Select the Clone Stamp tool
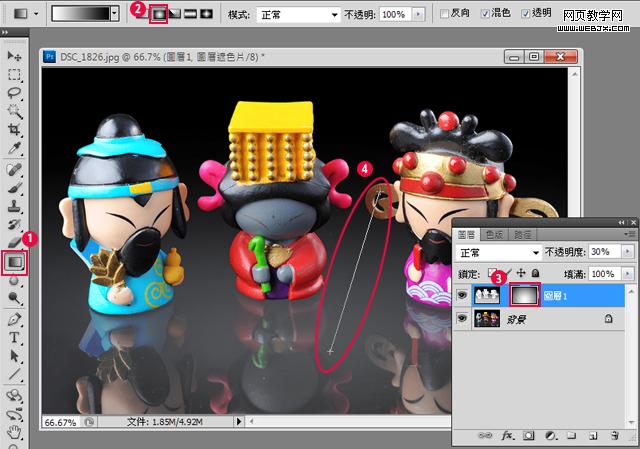This screenshot has width=640, height=449. (x=14, y=207)
